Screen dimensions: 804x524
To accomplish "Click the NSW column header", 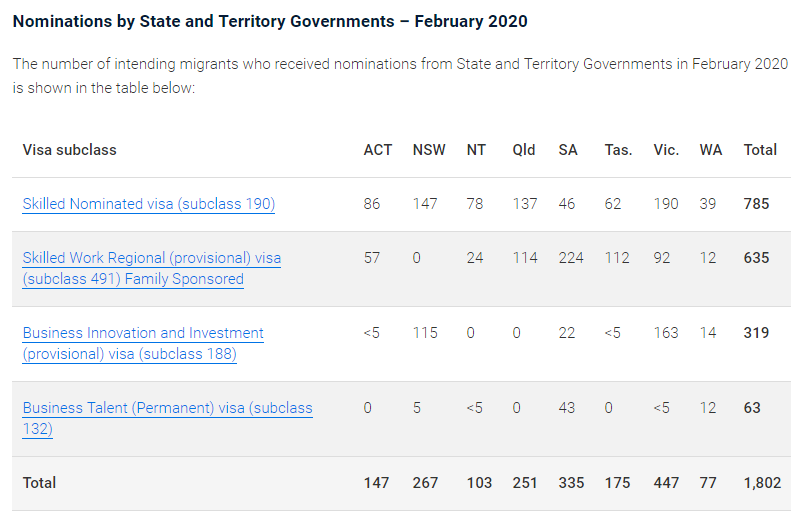I will click(429, 150).
